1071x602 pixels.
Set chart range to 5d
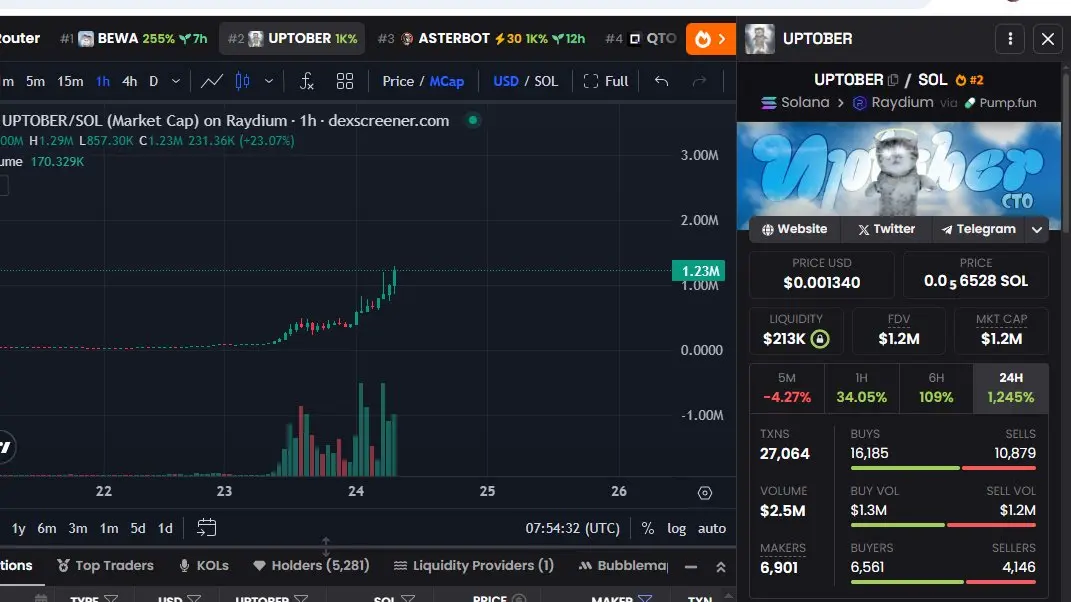138,528
